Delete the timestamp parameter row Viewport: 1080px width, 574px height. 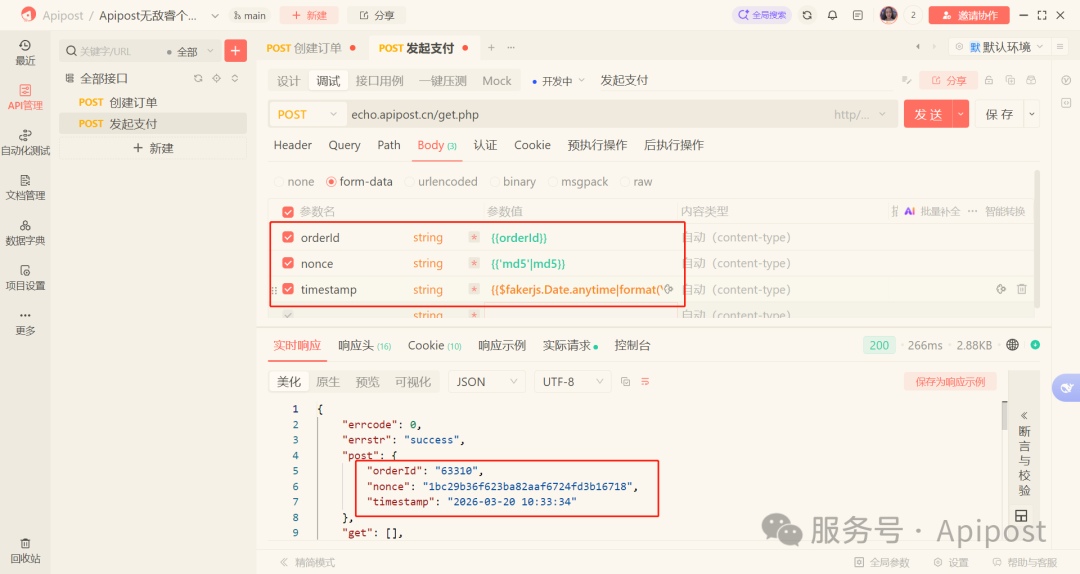1022,289
